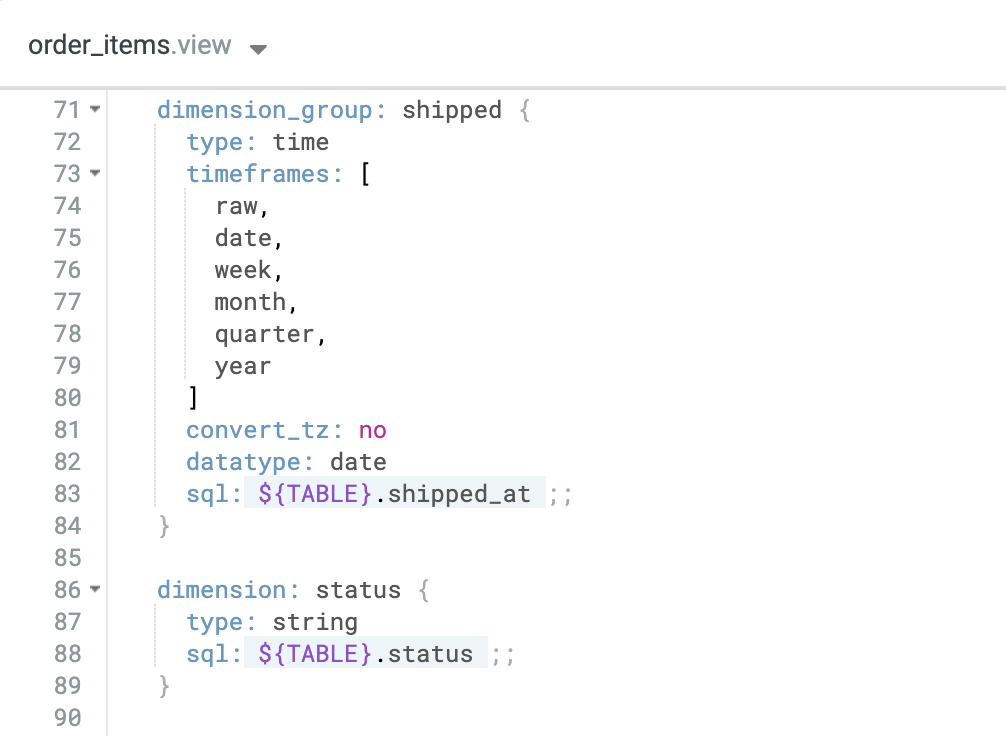Collapse the shipped dimension_group code fold
This screenshot has height=736, width=1006.
(93, 110)
